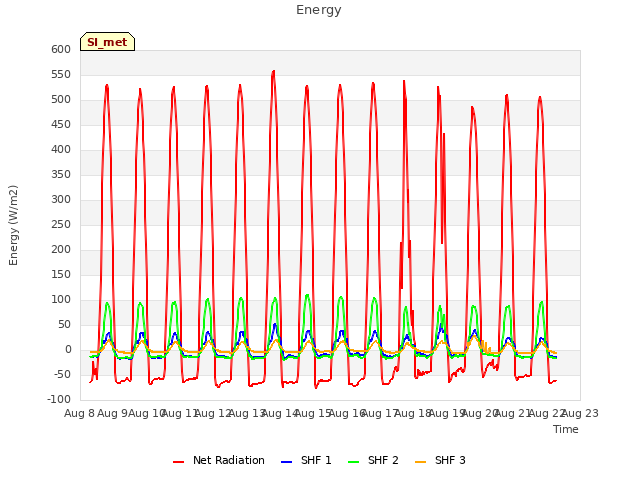Viewport: 640px width, 480px height.
Task: Click the 500 y-axis tick label
Action: (61, 100)
